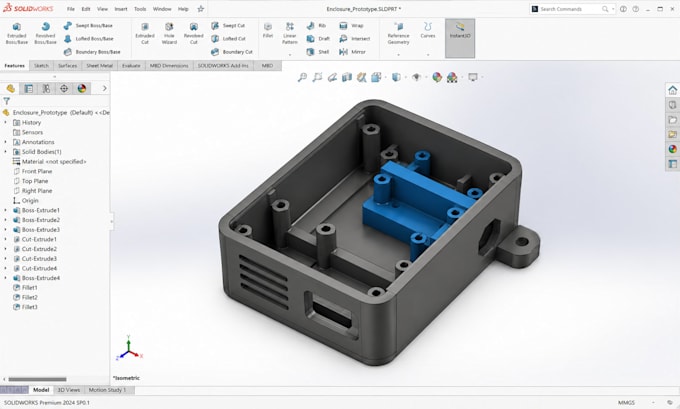Image resolution: width=680 pixels, height=409 pixels.
Task: Select the Revolved Boss/Base tool
Action: point(45,33)
